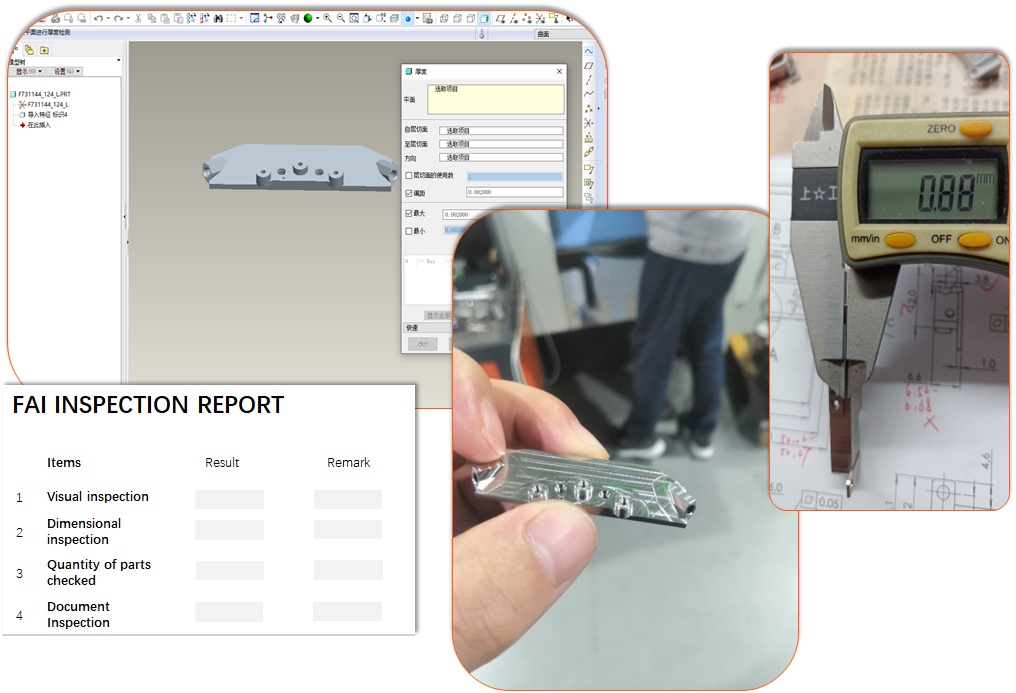Click the Regenerate model icon
The height and width of the screenshot is (693, 1016).
pos(192,18)
